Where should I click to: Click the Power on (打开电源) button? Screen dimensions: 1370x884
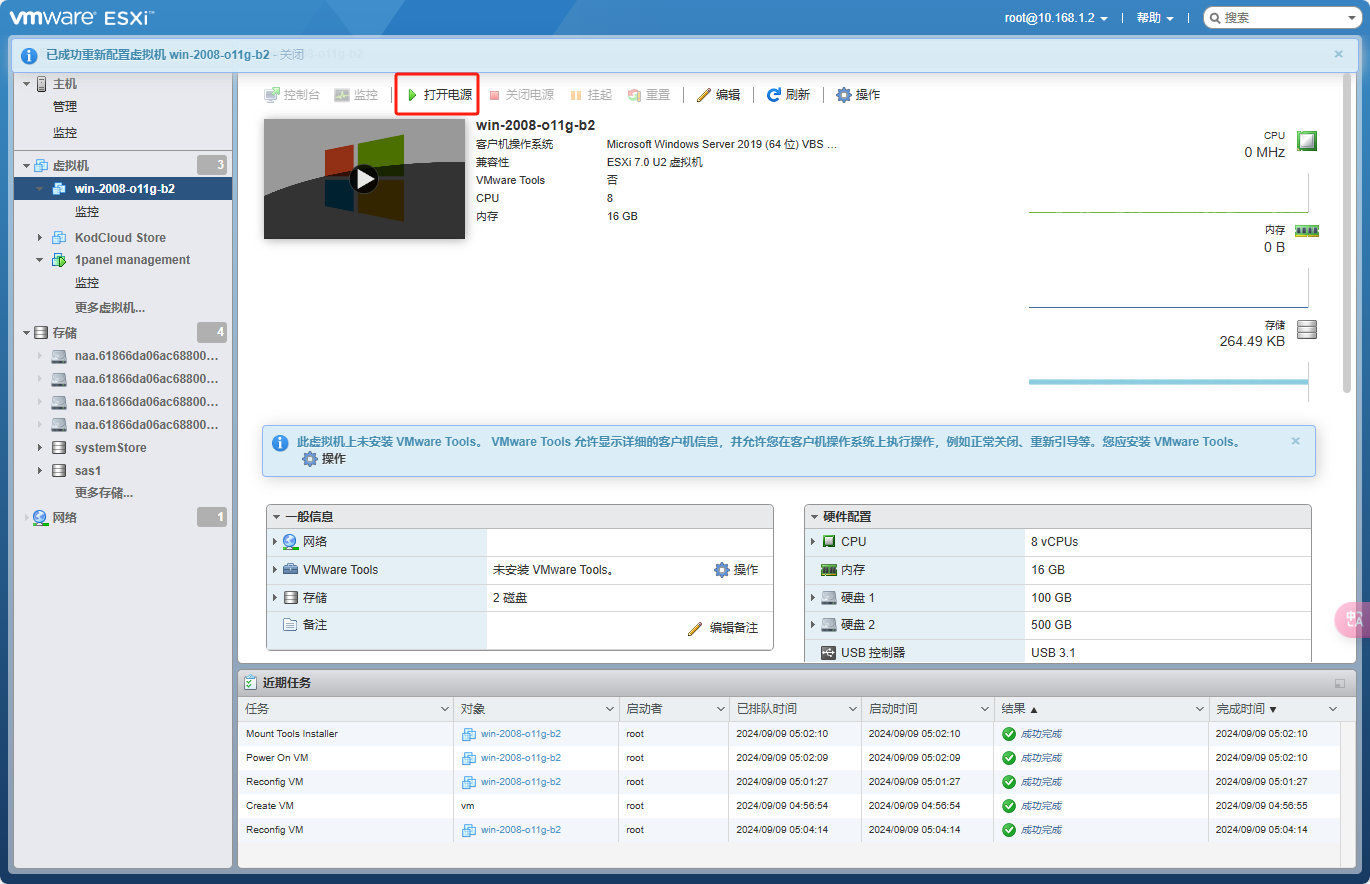439,95
